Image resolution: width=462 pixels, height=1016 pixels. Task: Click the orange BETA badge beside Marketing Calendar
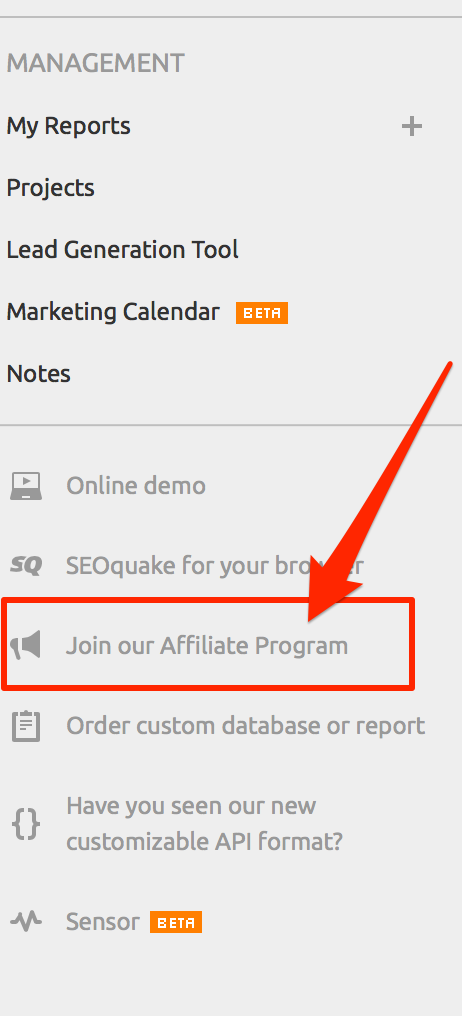262,313
